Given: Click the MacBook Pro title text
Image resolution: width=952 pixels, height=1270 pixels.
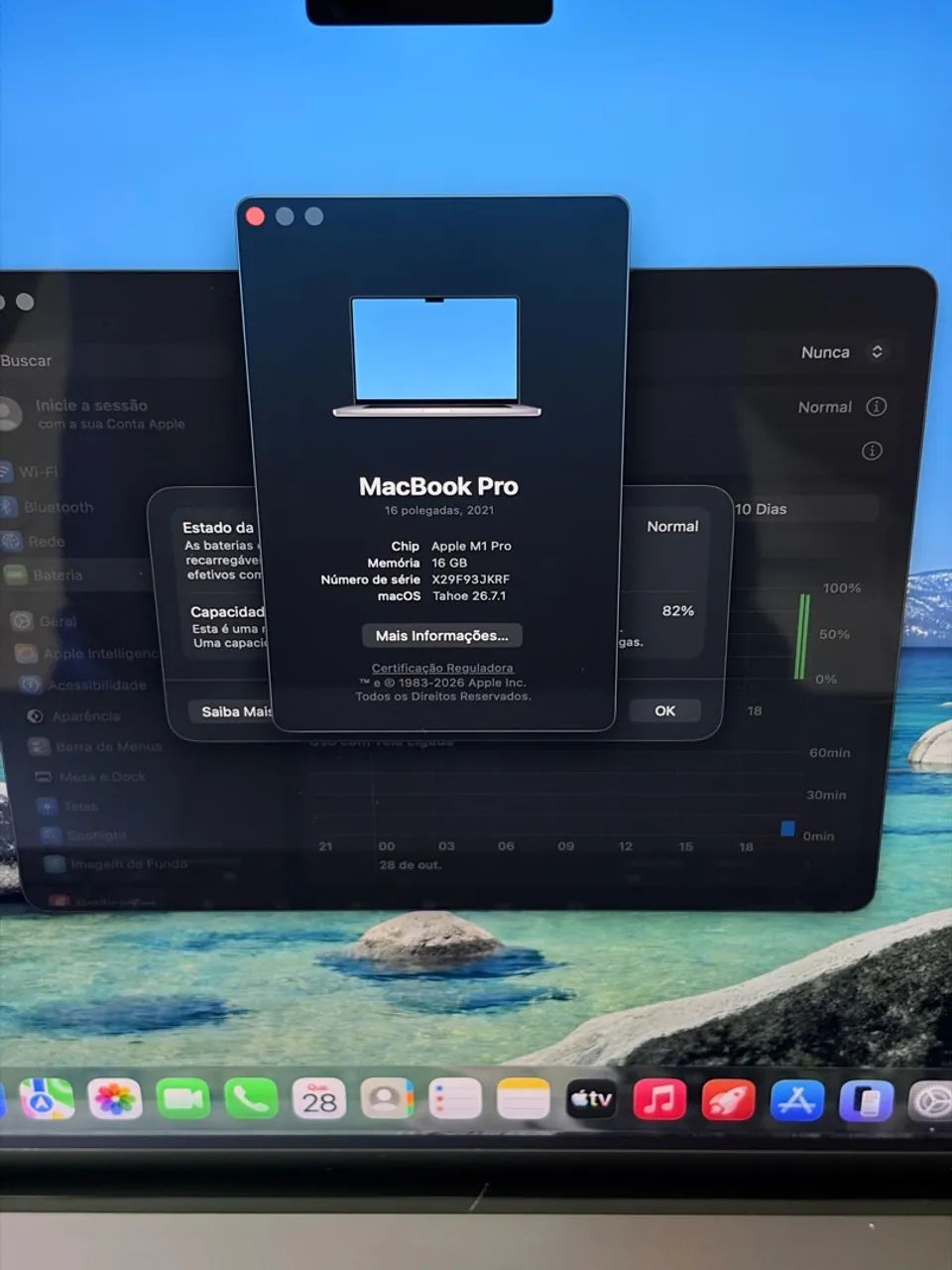Looking at the screenshot, I should click(438, 486).
